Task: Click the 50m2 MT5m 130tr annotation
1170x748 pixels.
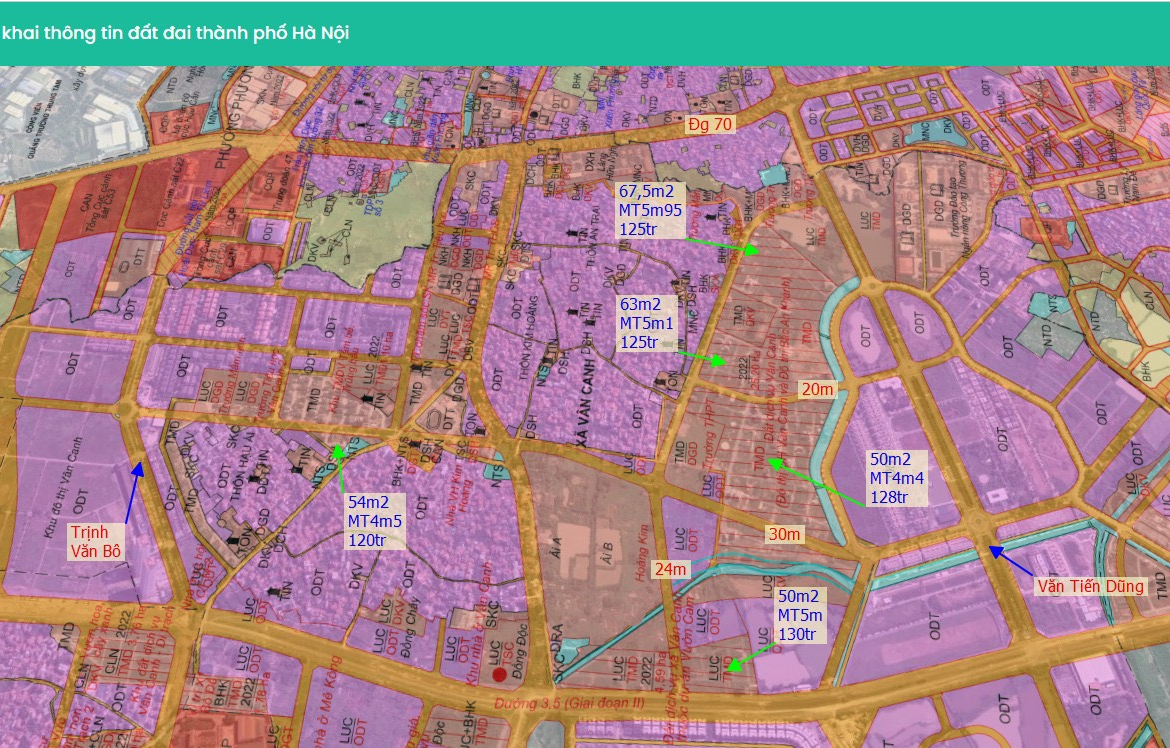Action: coord(800,615)
